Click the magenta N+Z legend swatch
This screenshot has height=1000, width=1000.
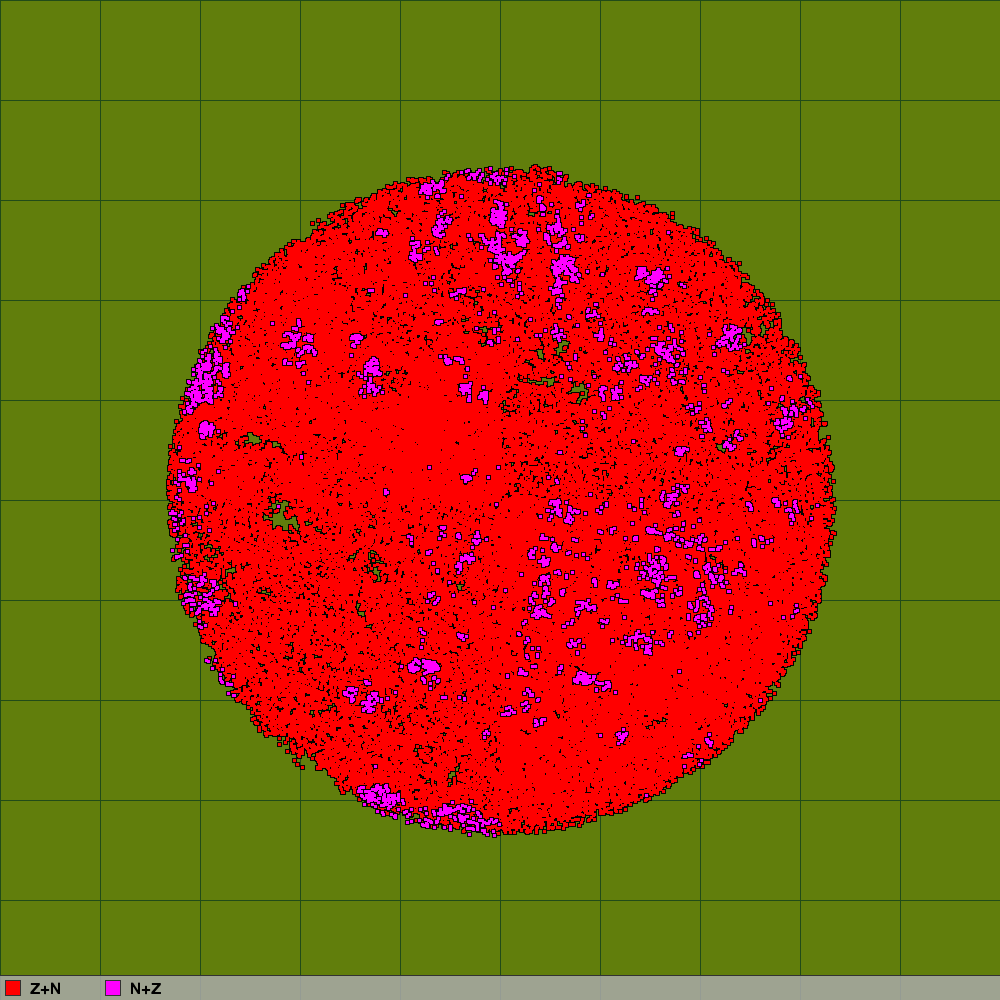[113, 988]
